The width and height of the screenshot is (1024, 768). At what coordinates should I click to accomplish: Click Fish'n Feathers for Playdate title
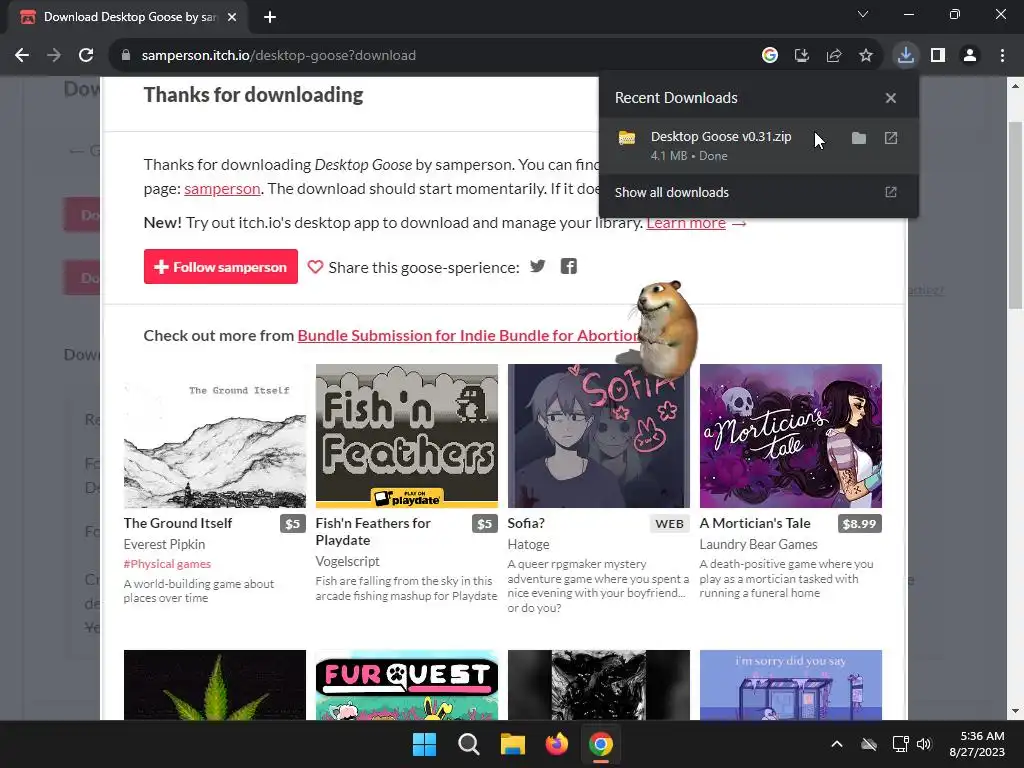[373, 532]
